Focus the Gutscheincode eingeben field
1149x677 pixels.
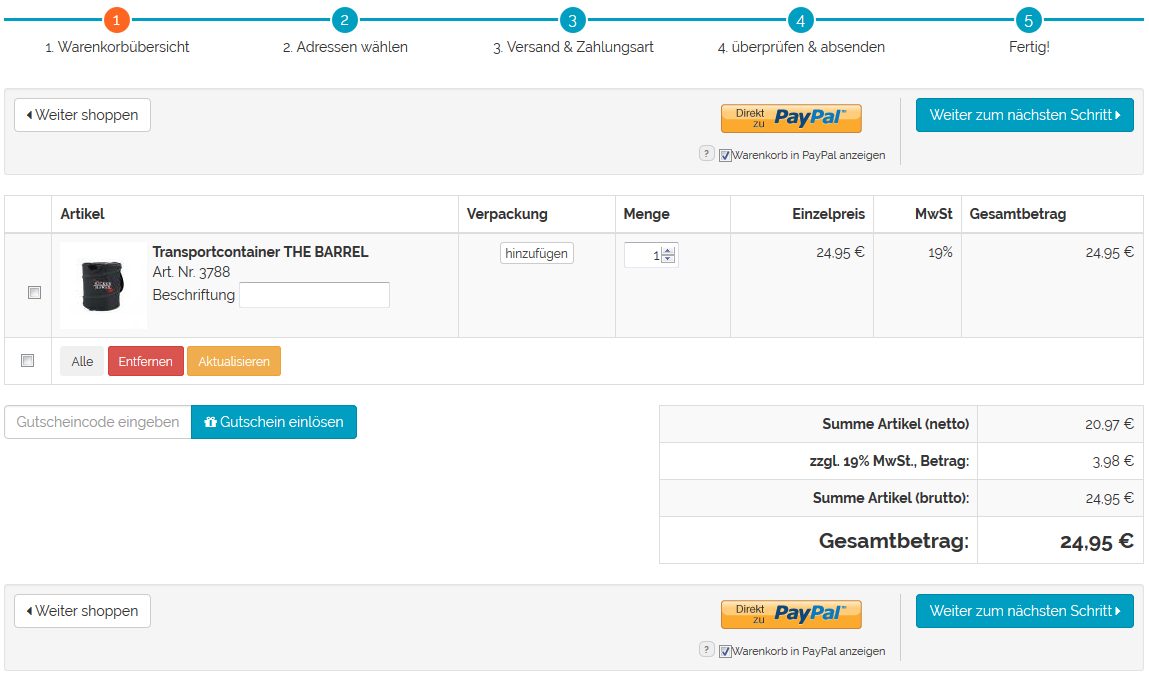(x=98, y=422)
